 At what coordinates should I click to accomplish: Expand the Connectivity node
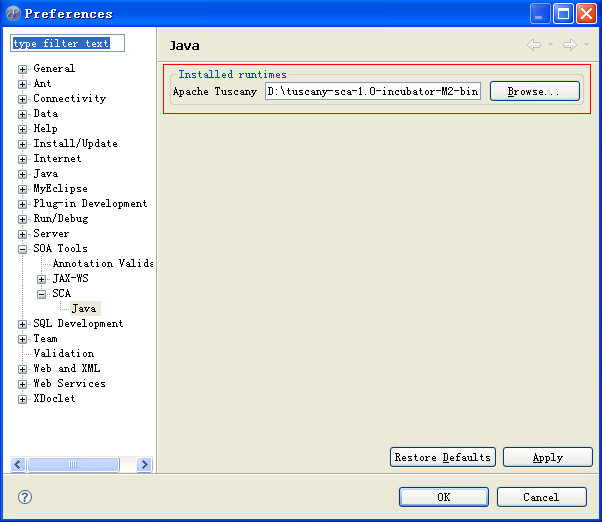[x=22, y=99]
